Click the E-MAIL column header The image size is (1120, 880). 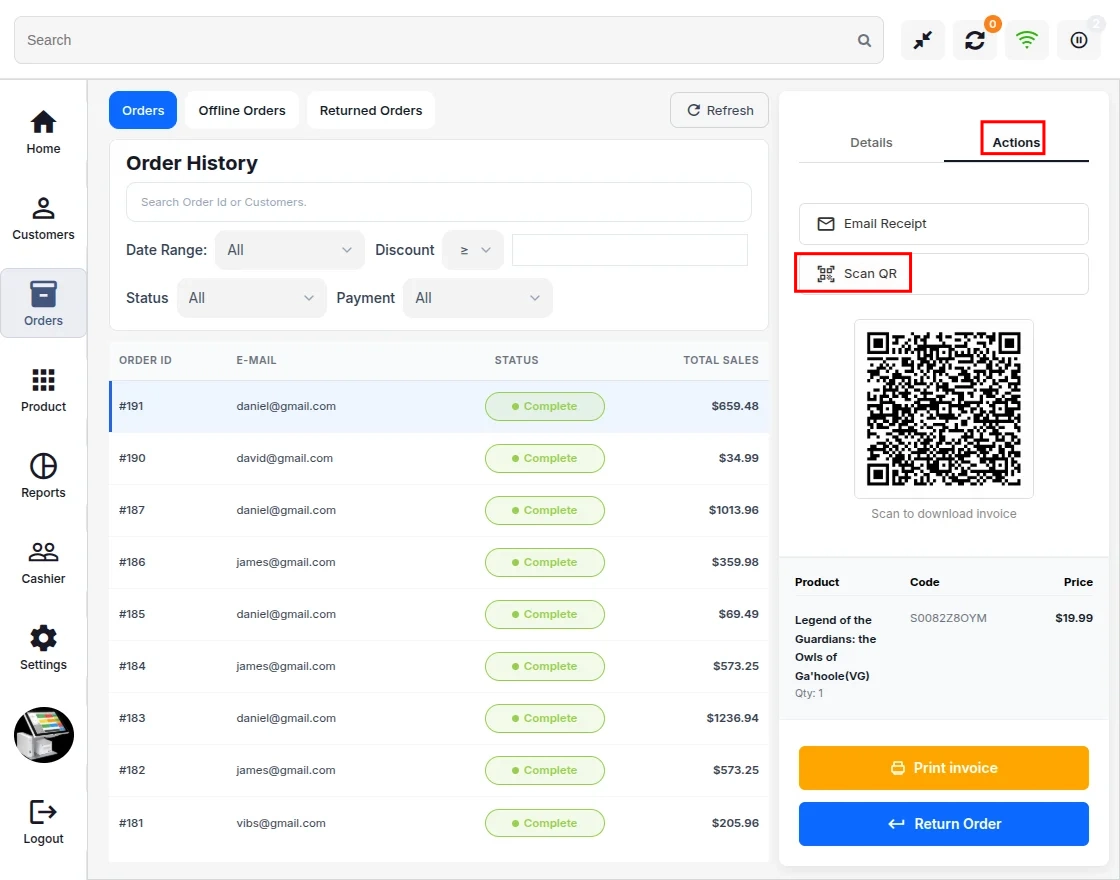256,360
